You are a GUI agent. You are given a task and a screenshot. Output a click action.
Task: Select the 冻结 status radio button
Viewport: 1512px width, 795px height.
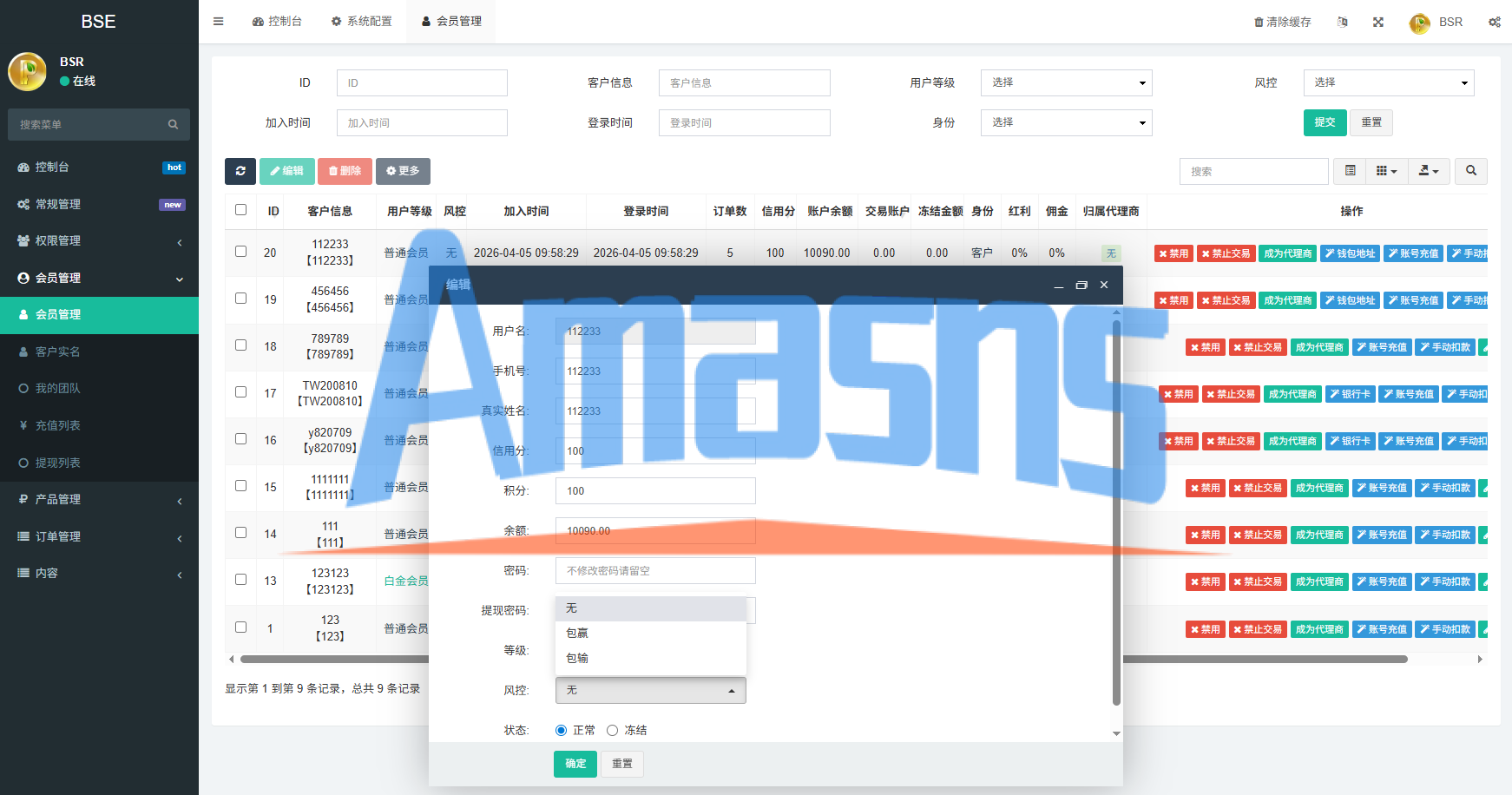point(612,731)
